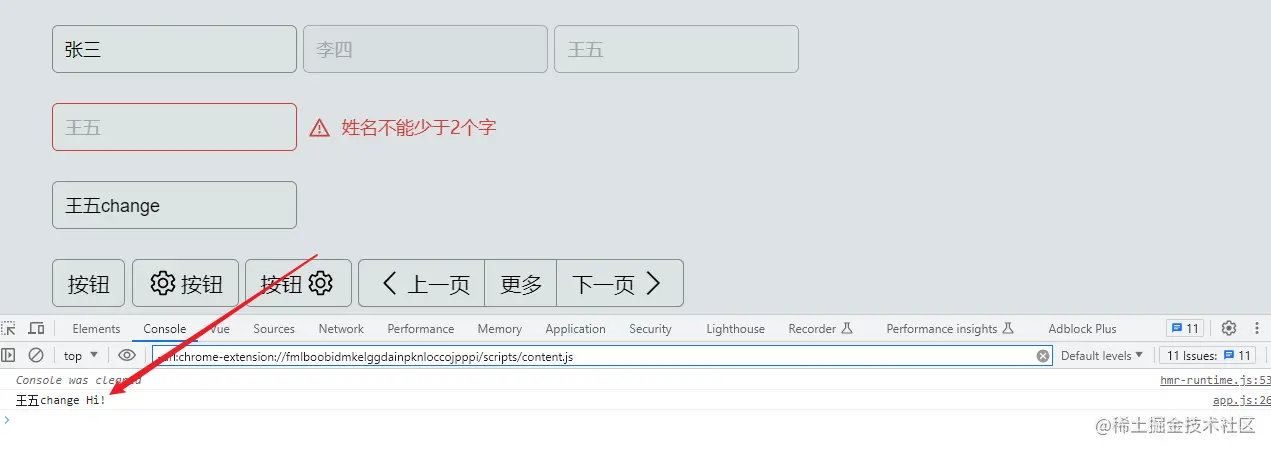
Task: Open the JavaScript context 'top' dropdown
Action: tap(81, 355)
